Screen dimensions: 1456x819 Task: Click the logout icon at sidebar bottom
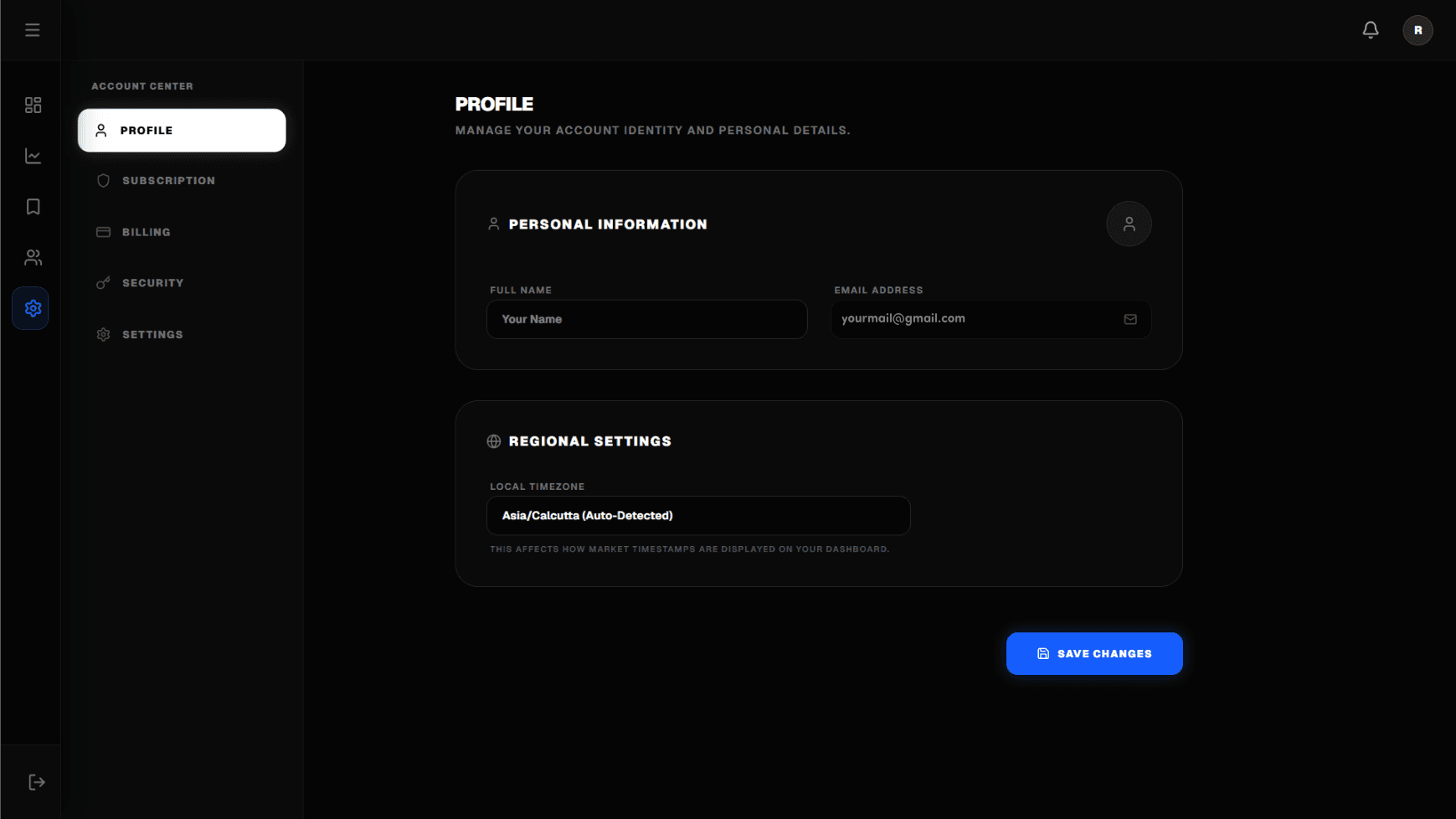pyautogui.click(x=36, y=782)
